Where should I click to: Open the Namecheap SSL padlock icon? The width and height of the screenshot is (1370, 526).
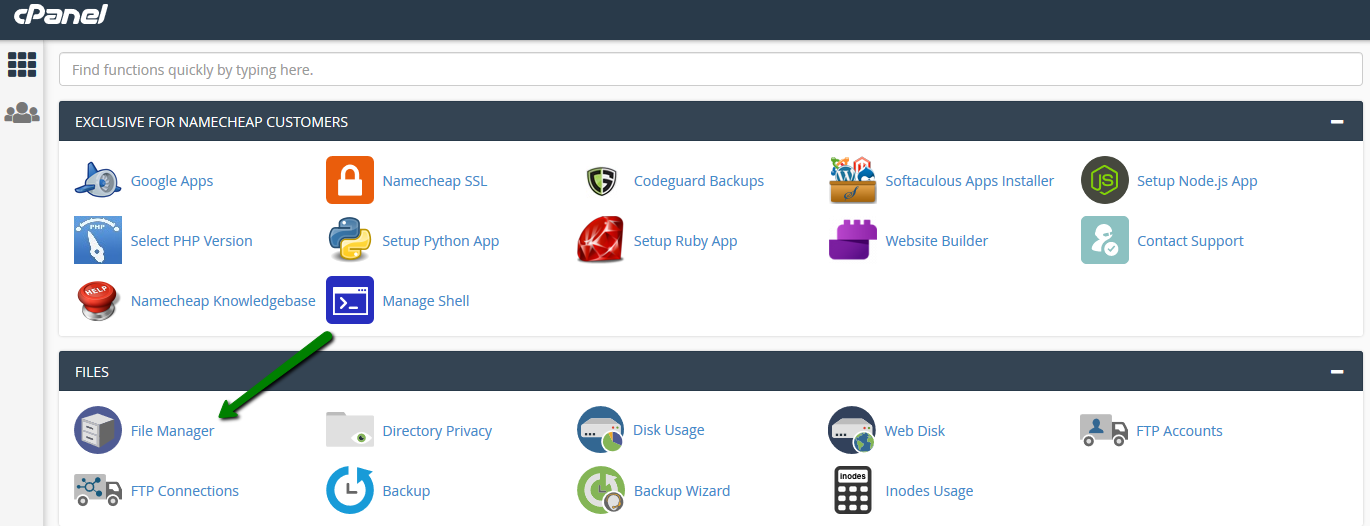350,181
